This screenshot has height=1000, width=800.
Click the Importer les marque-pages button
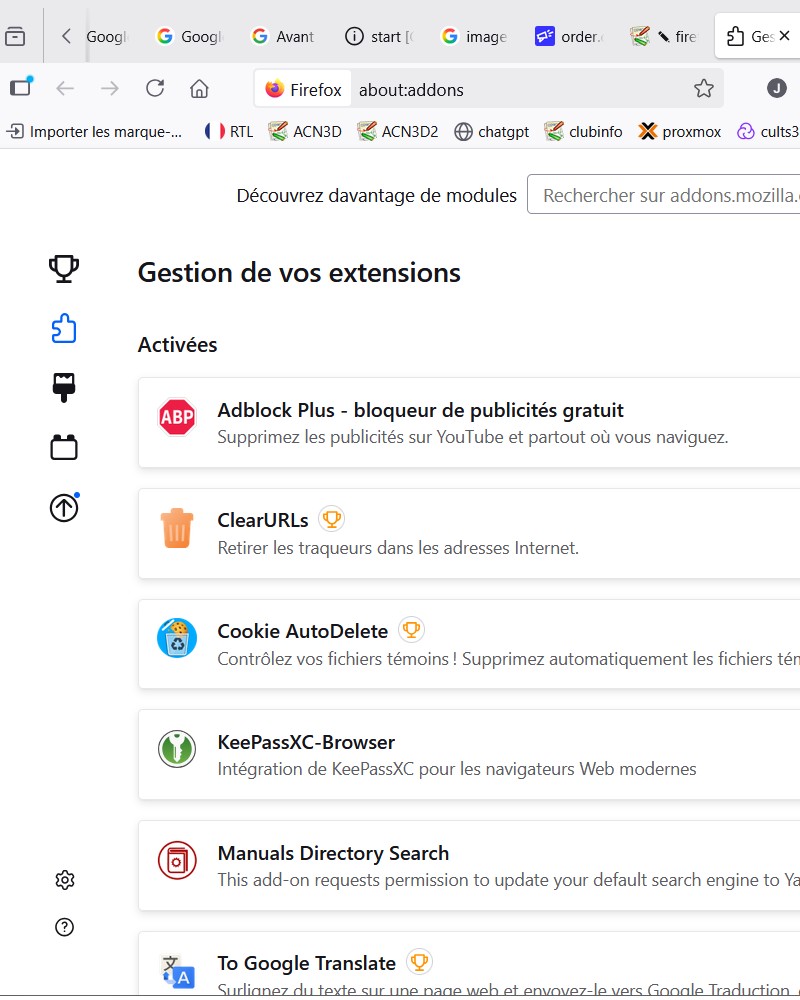click(x=96, y=131)
